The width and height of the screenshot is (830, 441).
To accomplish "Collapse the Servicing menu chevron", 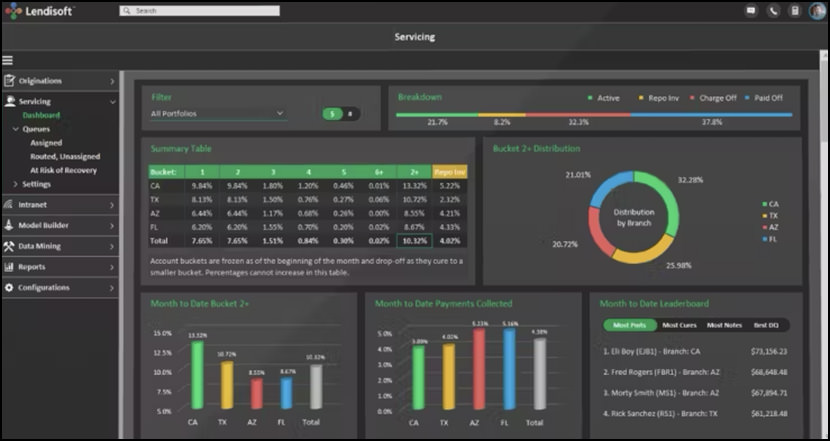I will coord(112,102).
